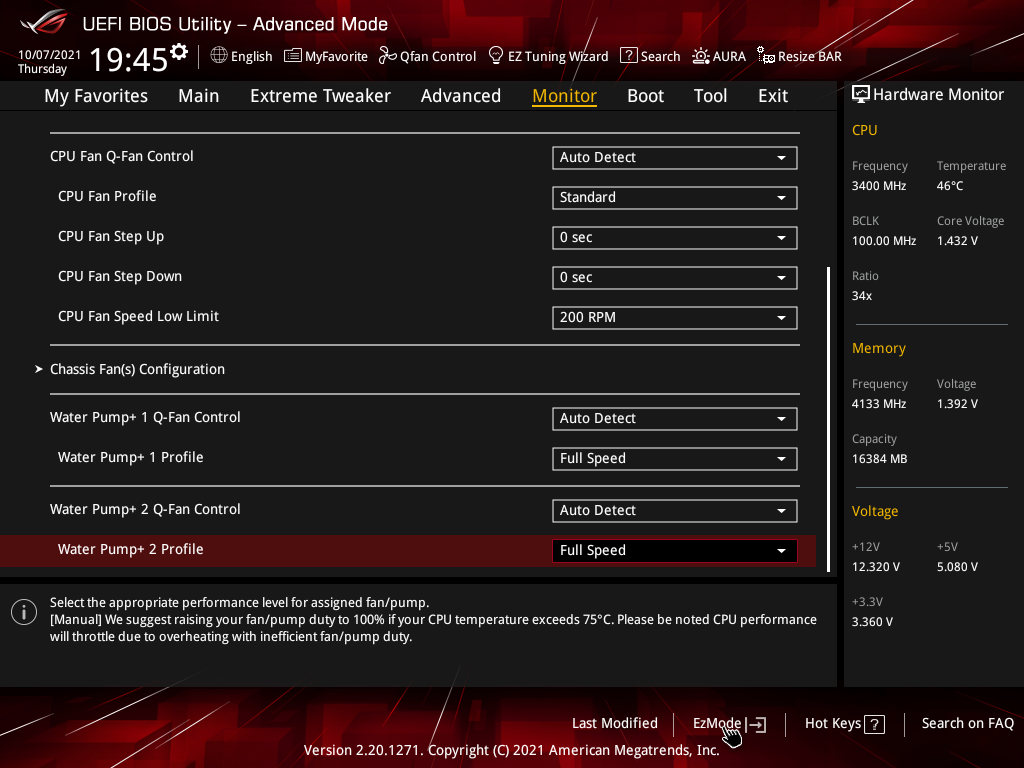1024x768 pixels.
Task: Click the Hardware Monitor panel title
Action: tap(938, 95)
